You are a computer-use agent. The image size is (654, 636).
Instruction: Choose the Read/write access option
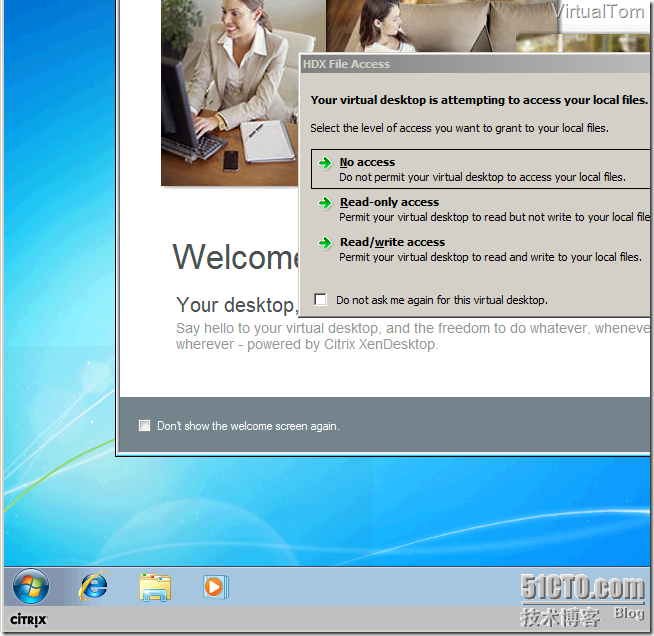click(482, 249)
